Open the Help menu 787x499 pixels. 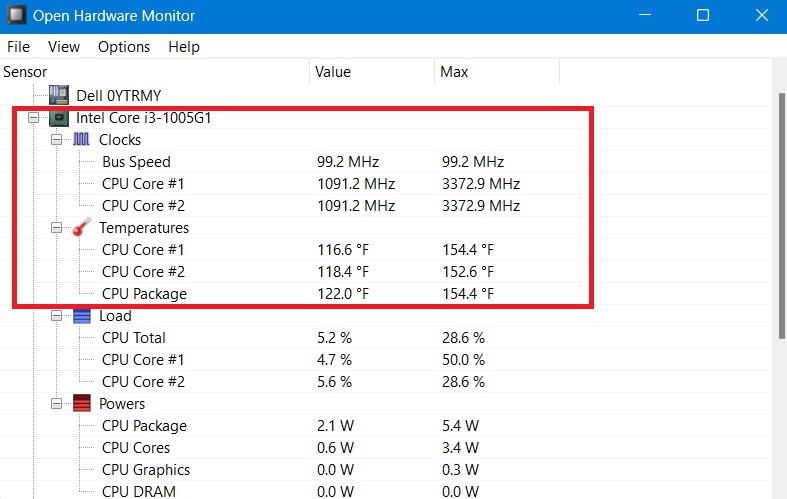[x=184, y=47]
